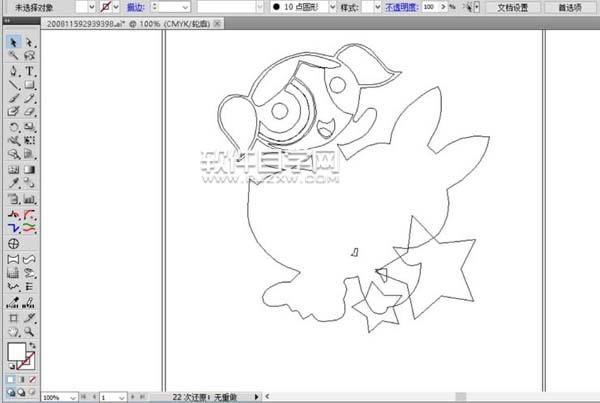
Task: Click the white Fill color box
Action: pos(16,351)
